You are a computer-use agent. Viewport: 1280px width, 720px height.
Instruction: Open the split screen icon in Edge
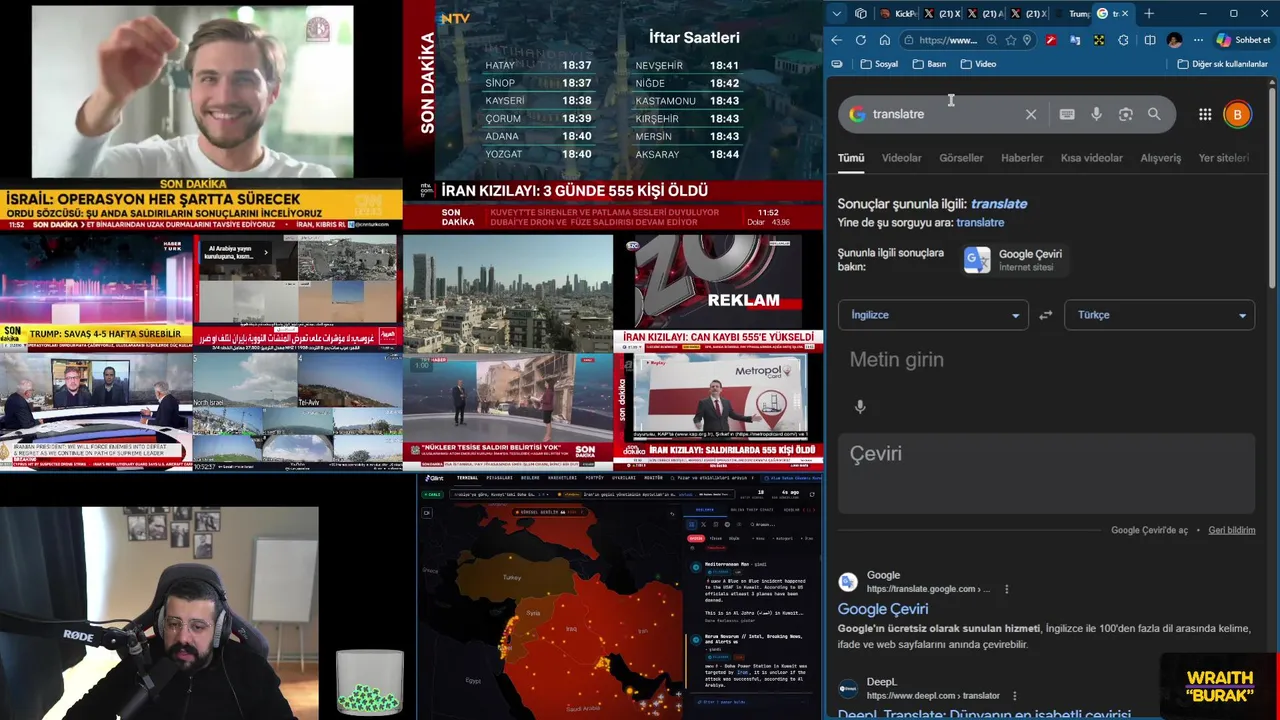[1150, 40]
